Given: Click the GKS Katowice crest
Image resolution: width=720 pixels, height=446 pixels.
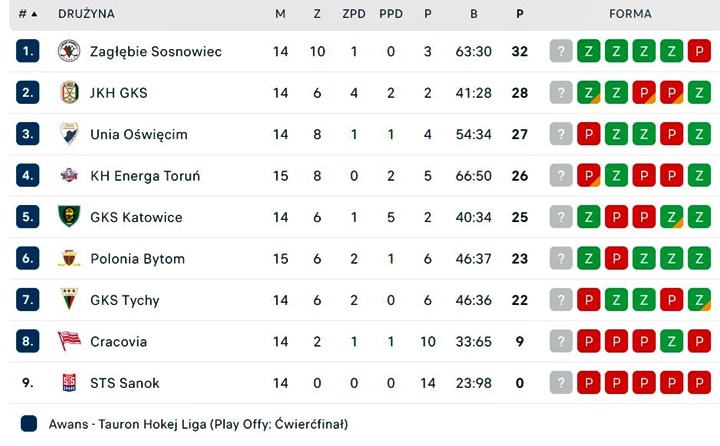Looking at the screenshot, I should [x=69, y=217].
